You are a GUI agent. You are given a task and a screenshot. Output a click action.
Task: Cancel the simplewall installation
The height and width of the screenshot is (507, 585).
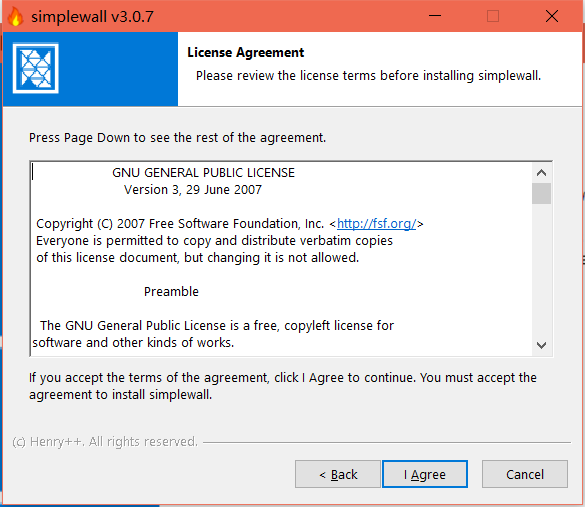pyautogui.click(x=525, y=474)
